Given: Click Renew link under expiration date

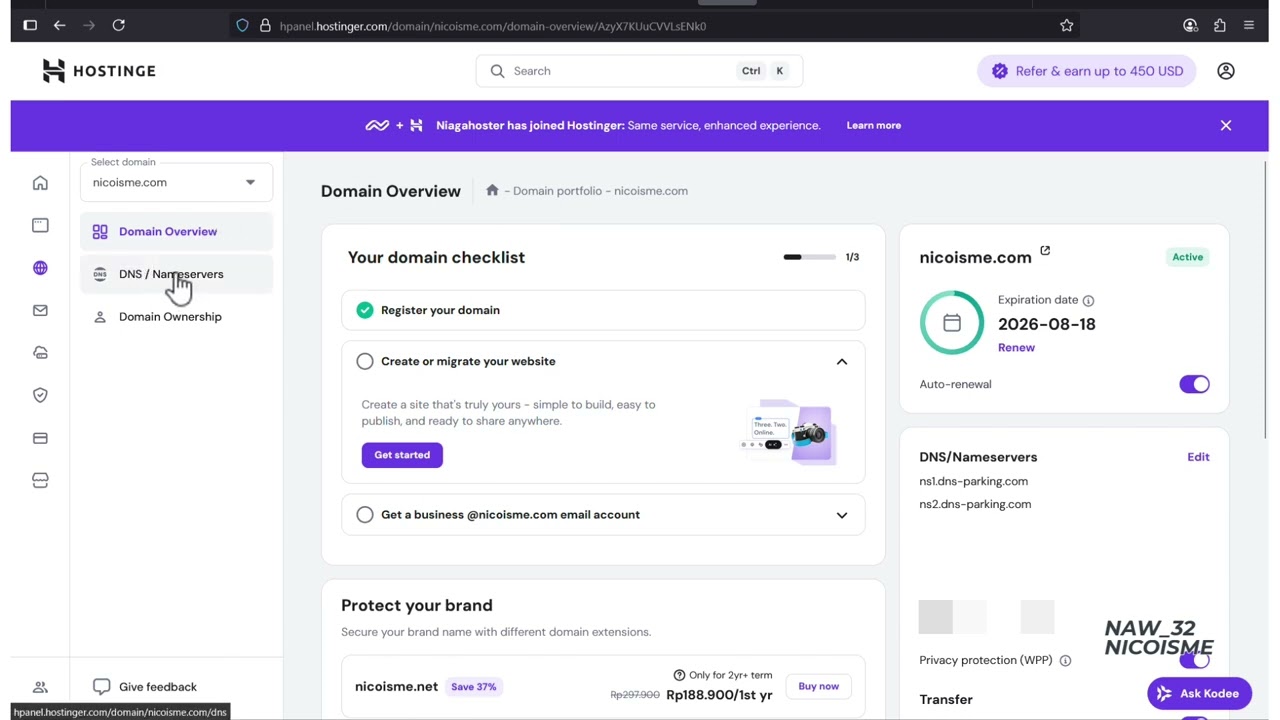Looking at the screenshot, I should click(1016, 347).
